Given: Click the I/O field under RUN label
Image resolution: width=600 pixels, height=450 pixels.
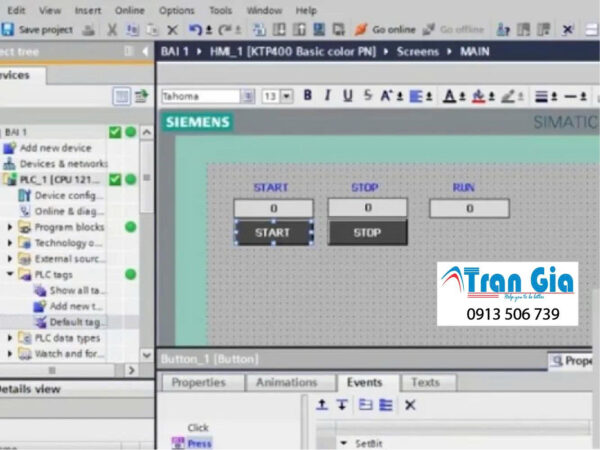Looking at the screenshot, I should pos(469,208).
